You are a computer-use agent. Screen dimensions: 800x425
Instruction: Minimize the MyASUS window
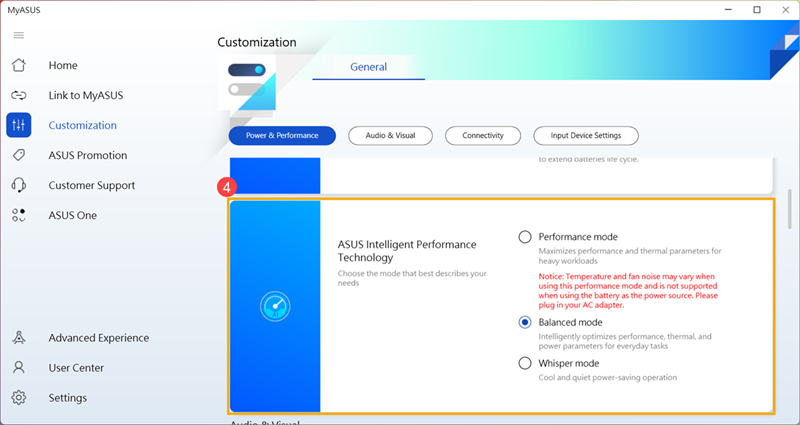click(728, 10)
